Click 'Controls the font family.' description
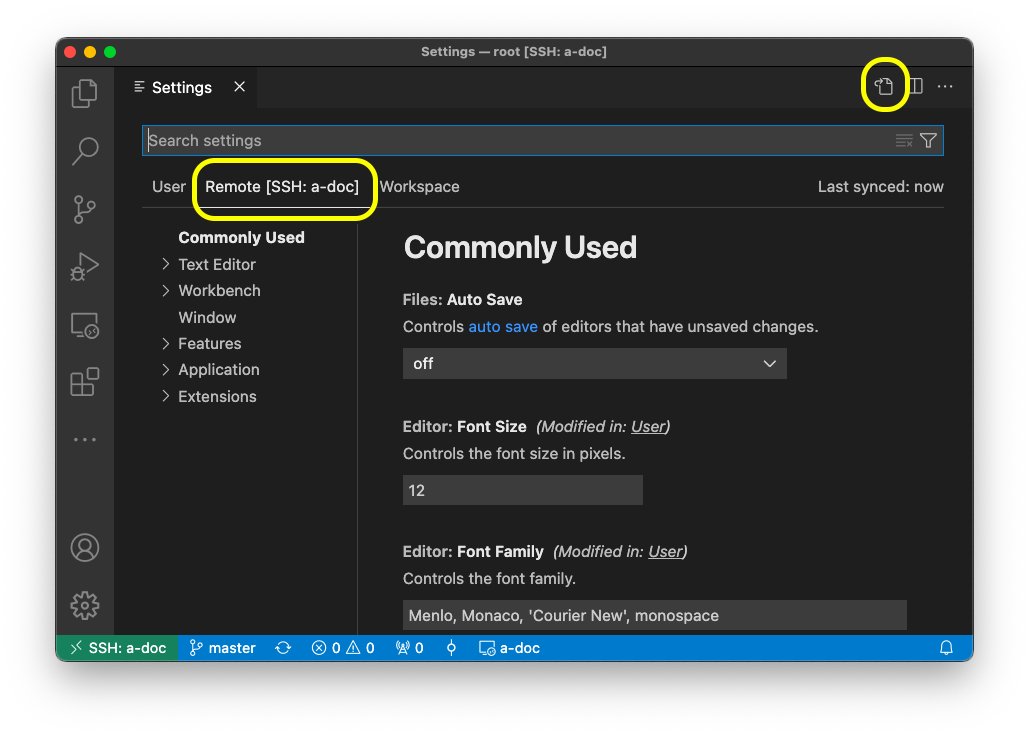 (489, 579)
